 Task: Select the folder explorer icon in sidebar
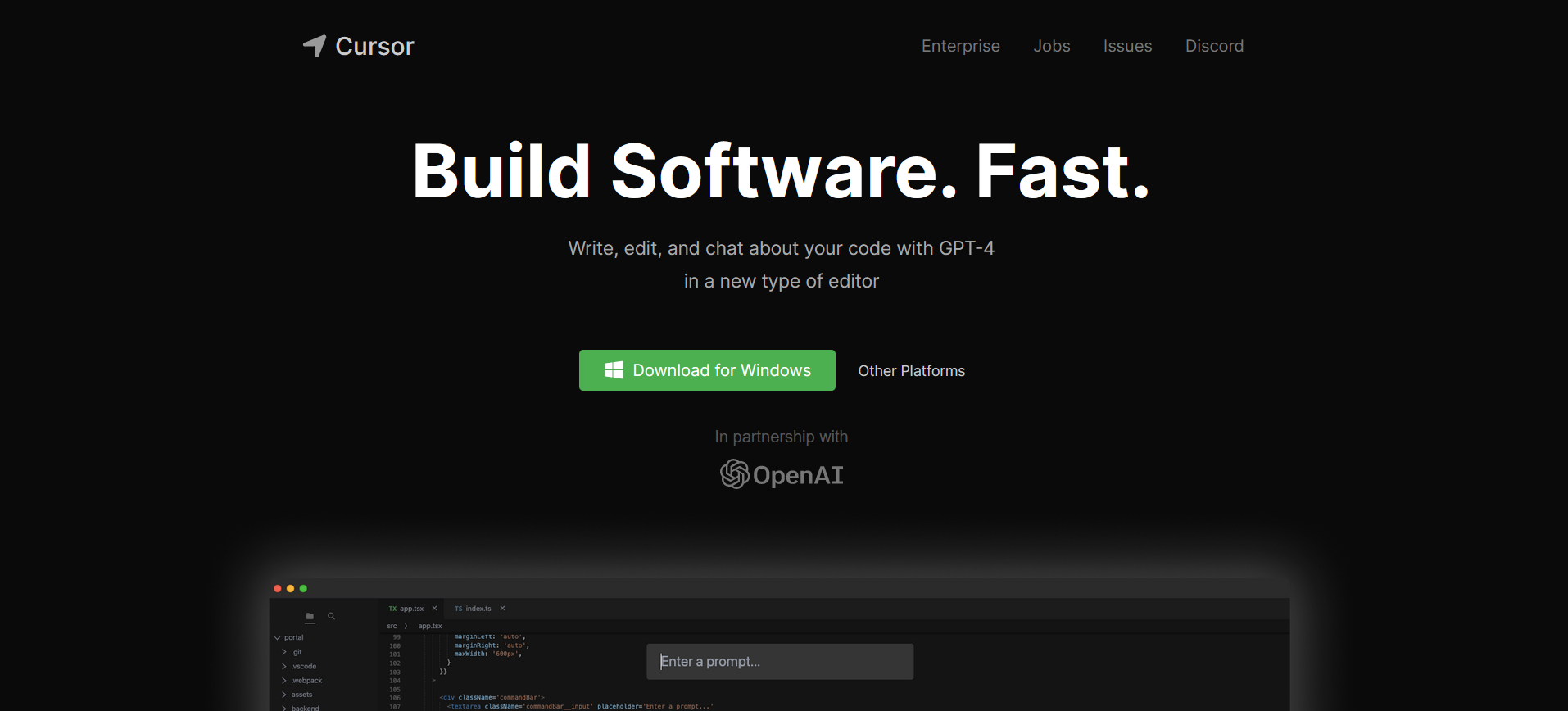[x=310, y=616]
